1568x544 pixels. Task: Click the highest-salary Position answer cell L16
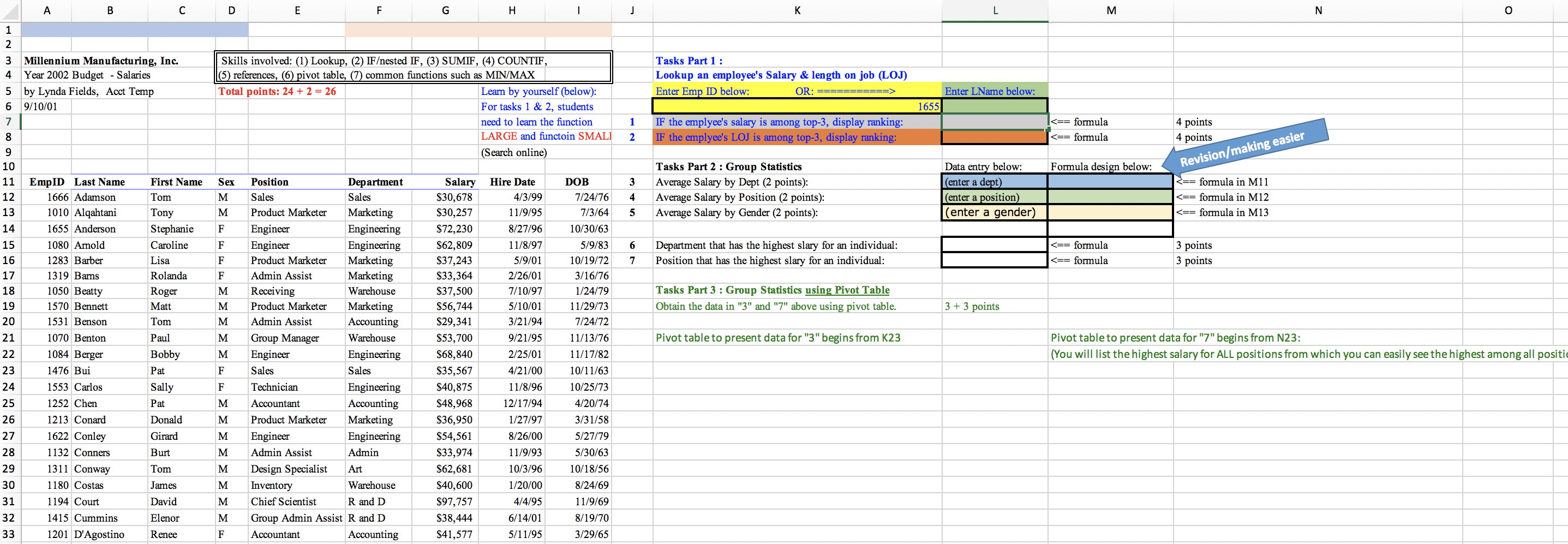click(995, 260)
